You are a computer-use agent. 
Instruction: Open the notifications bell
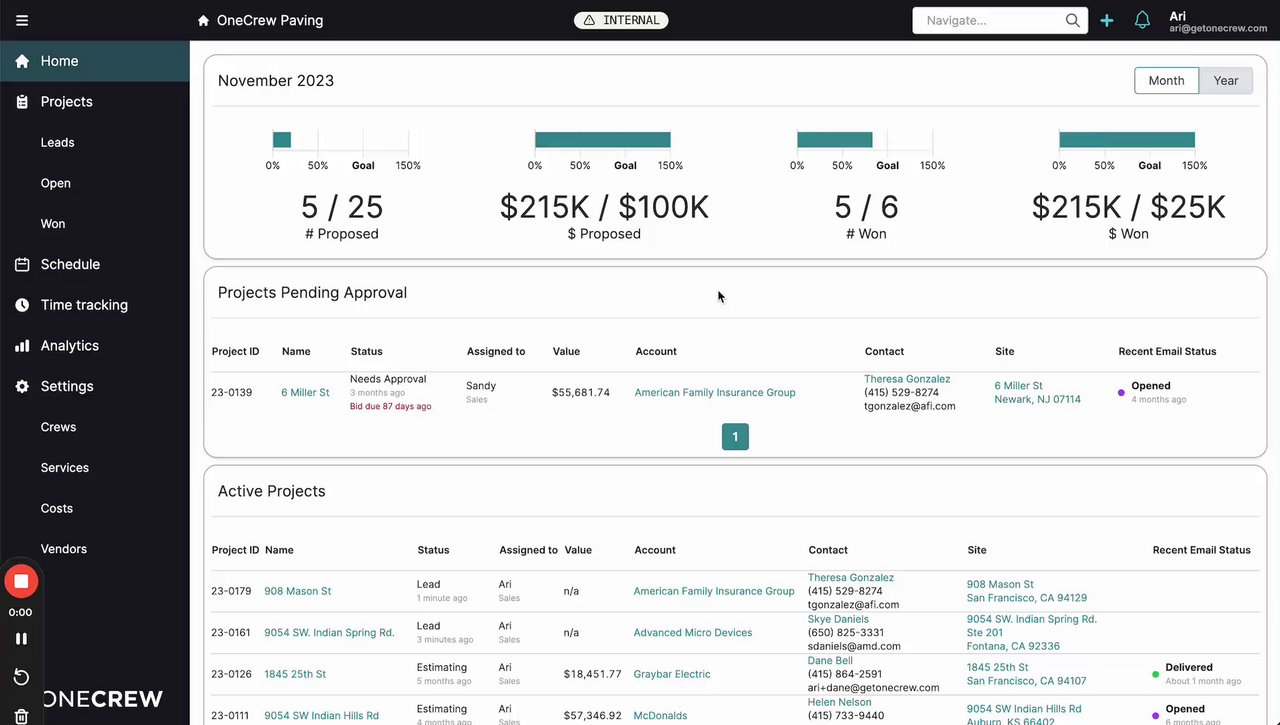[1142, 20]
